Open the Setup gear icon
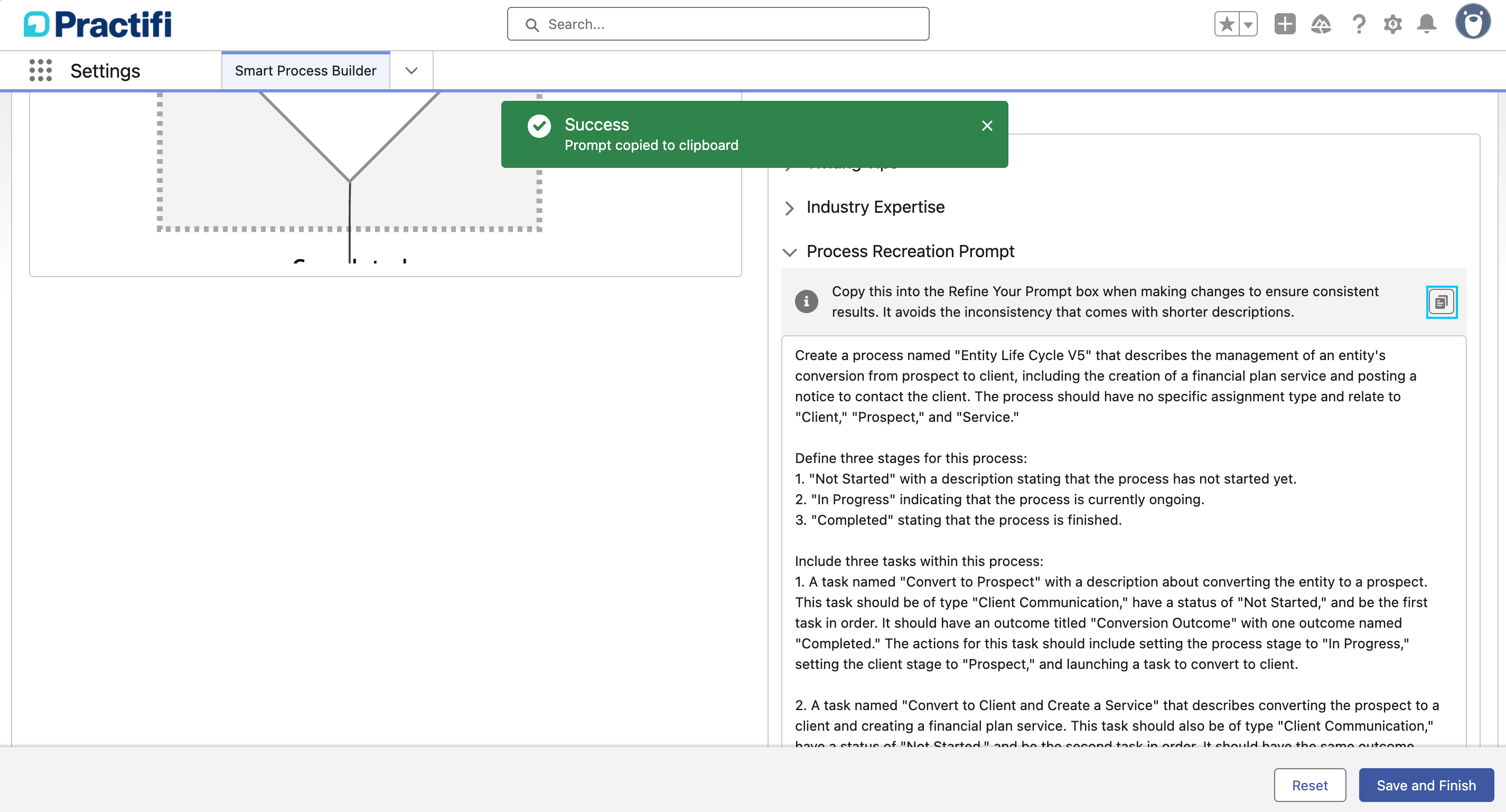1506x812 pixels. (1392, 24)
